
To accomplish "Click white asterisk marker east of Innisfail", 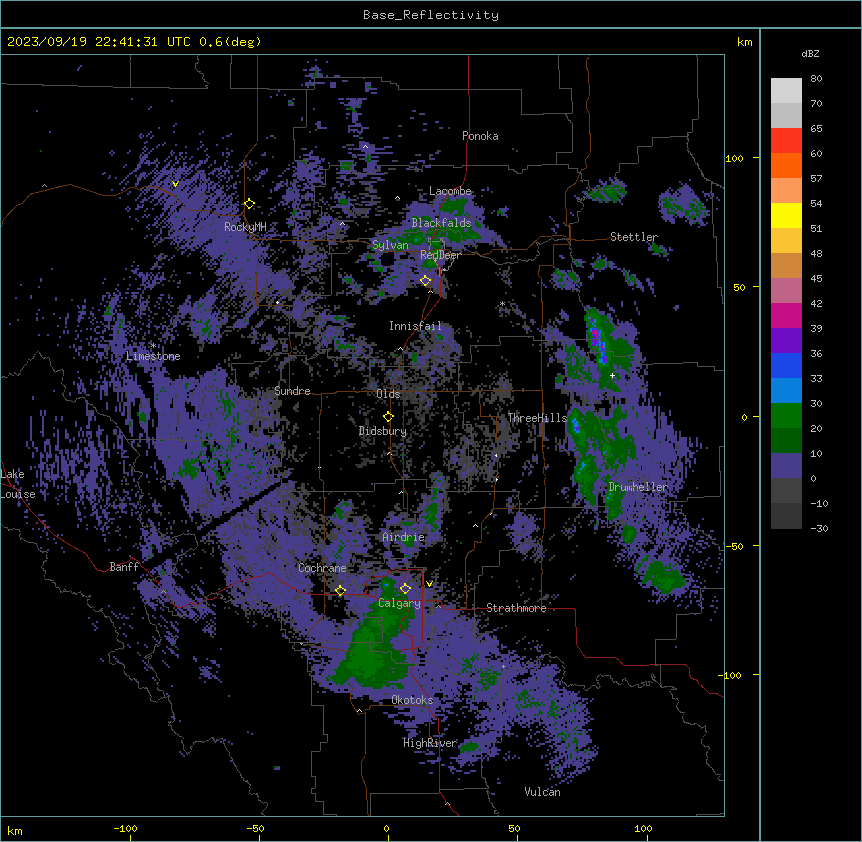I will (502, 303).
